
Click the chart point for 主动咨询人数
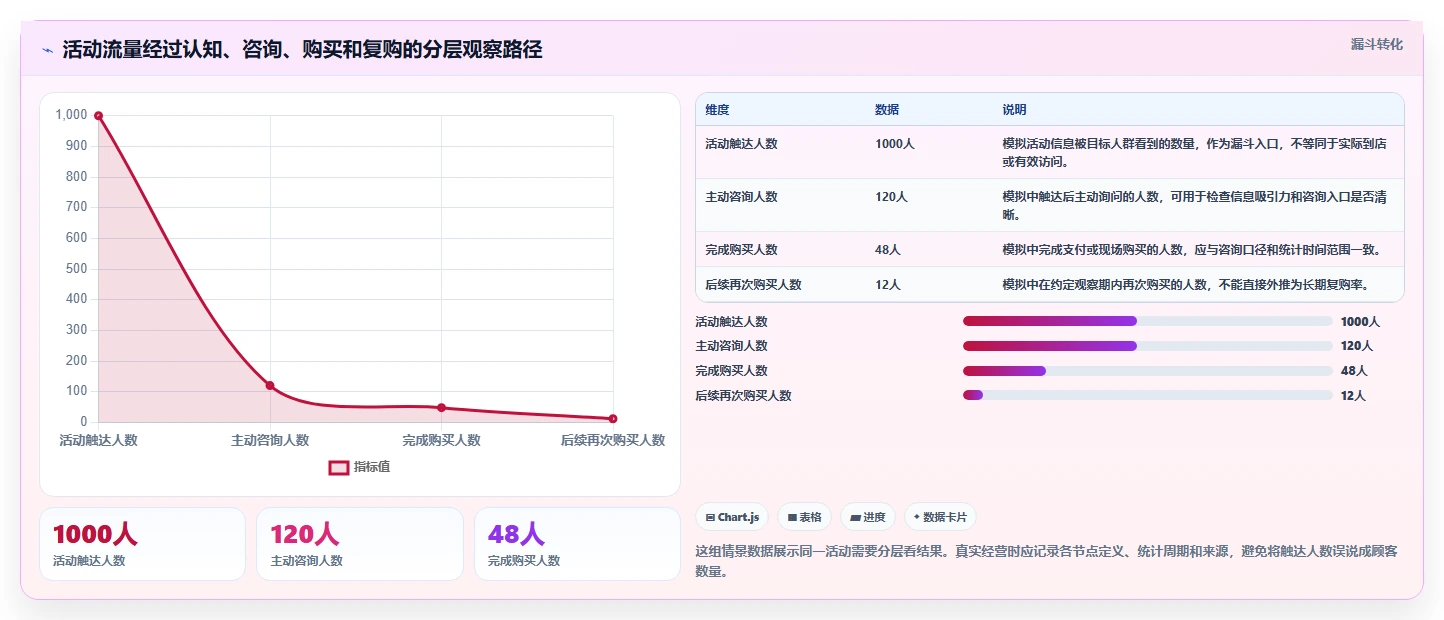click(270, 385)
